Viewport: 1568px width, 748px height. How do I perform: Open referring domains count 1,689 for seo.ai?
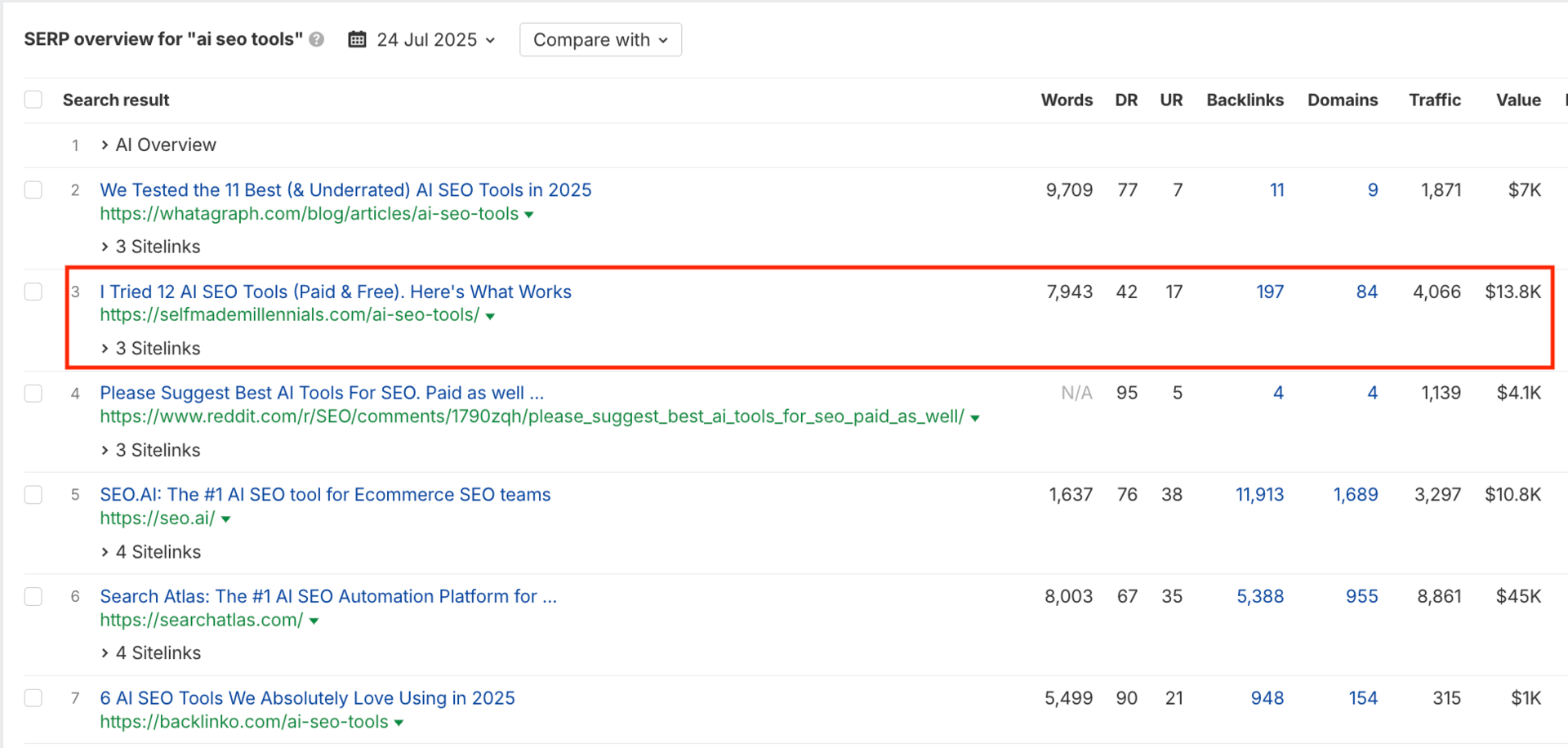[1356, 494]
